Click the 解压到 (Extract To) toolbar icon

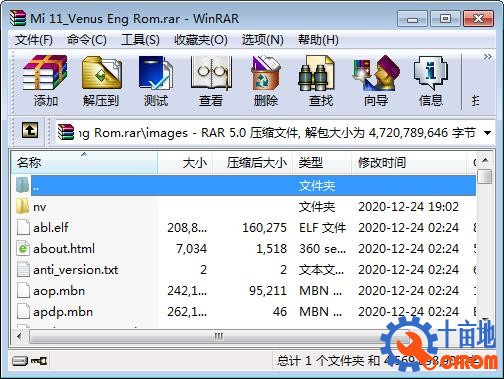(x=101, y=73)
